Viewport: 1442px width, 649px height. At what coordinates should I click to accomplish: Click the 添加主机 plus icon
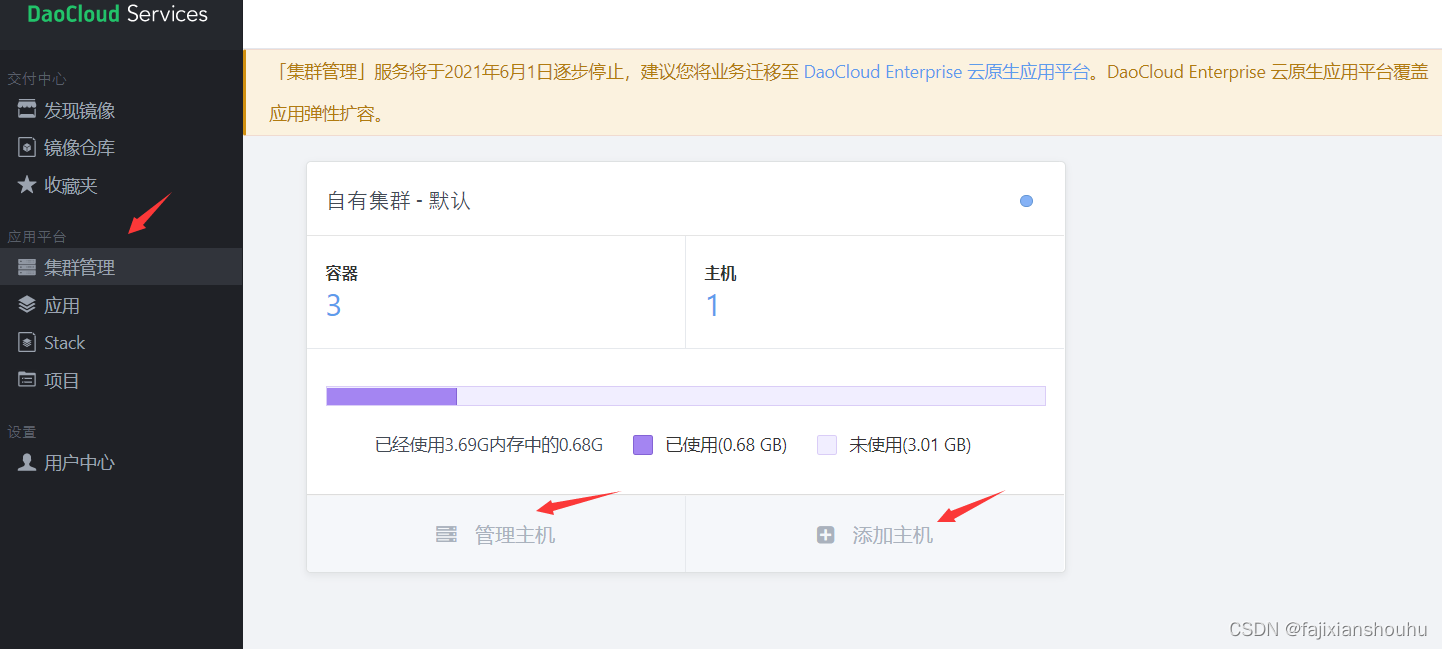point(825,535)
